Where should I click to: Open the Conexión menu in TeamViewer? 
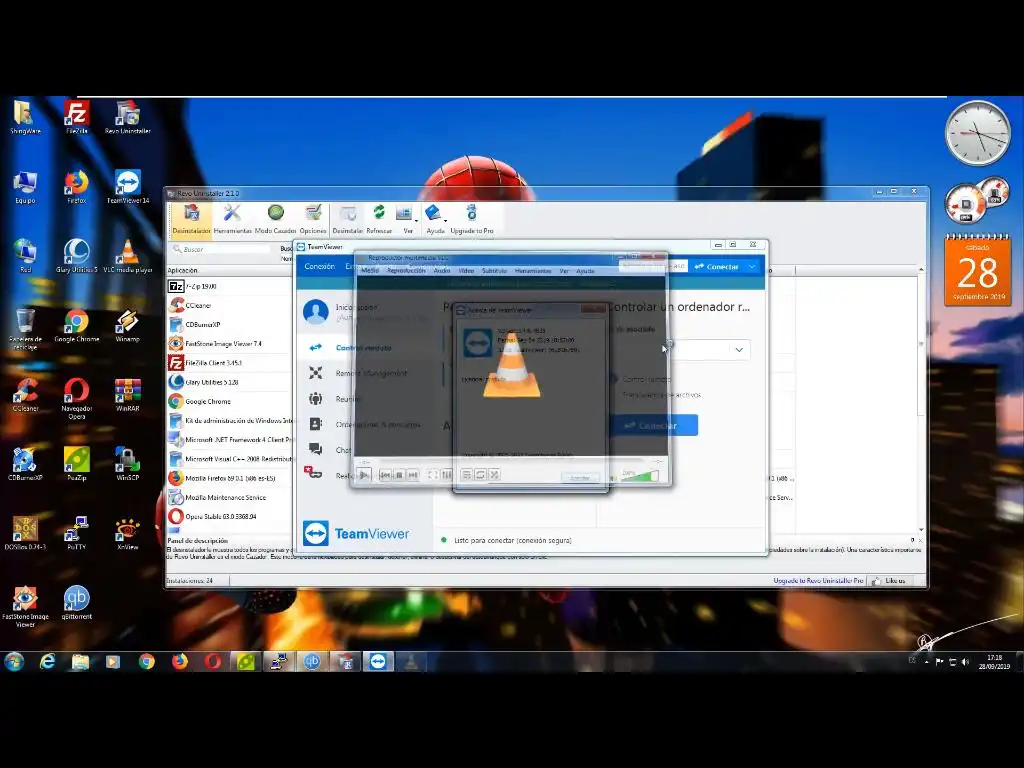click(319, 266)
